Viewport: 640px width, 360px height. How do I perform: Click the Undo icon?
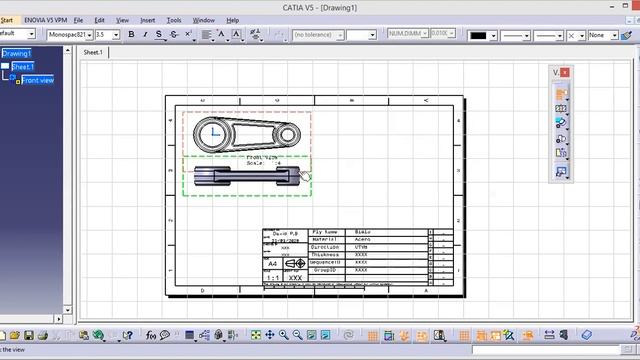[x=98, y=336]
